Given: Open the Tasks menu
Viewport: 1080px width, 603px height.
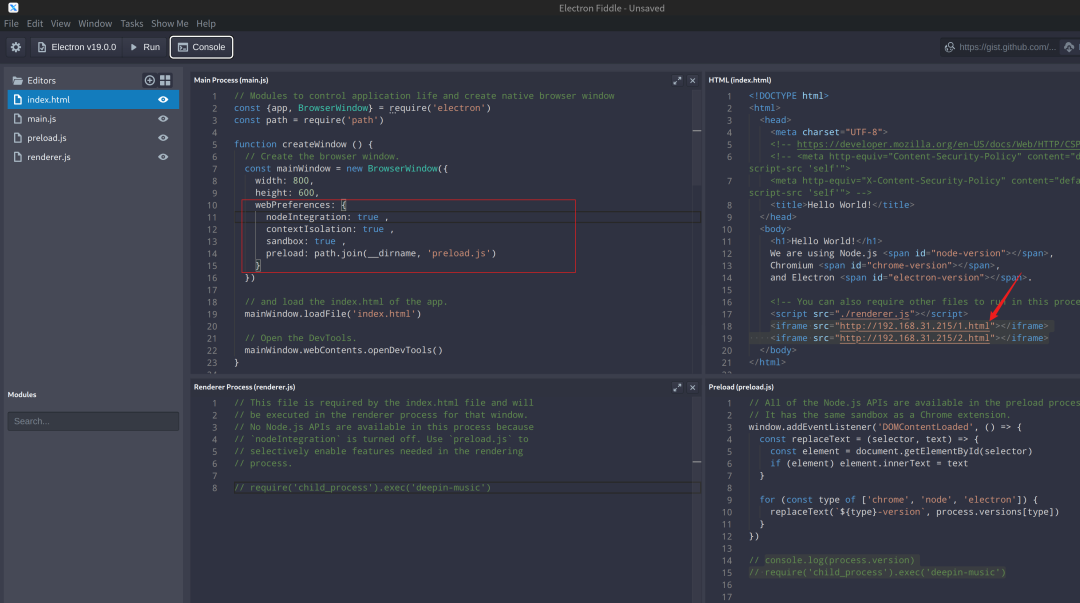Looking at the screenshot, I should tap(132, 23).
